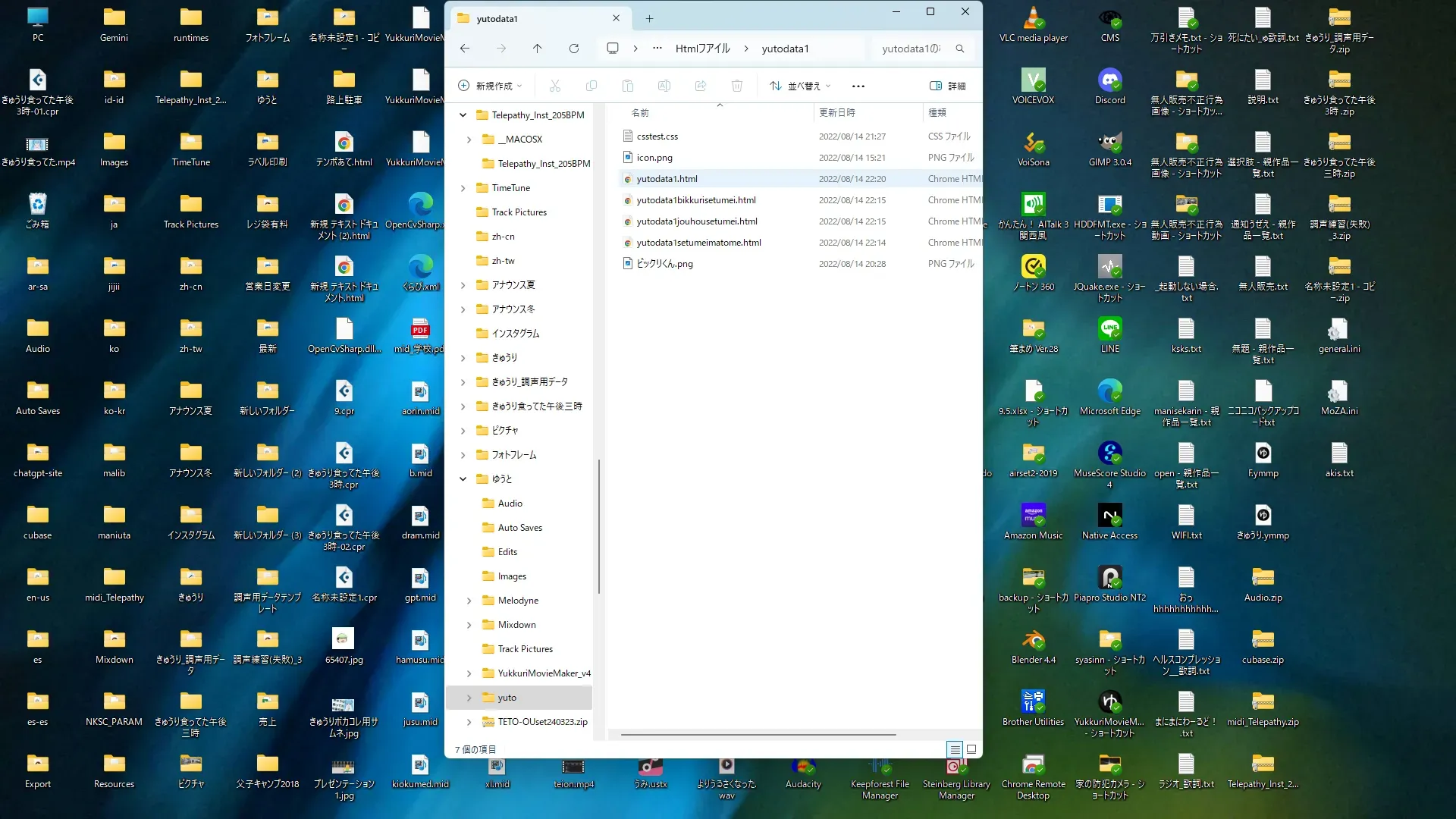This screenshot has width=1456, height=819.
Task: Expand the Melodyne folder tree node
Action: [469, 601]
